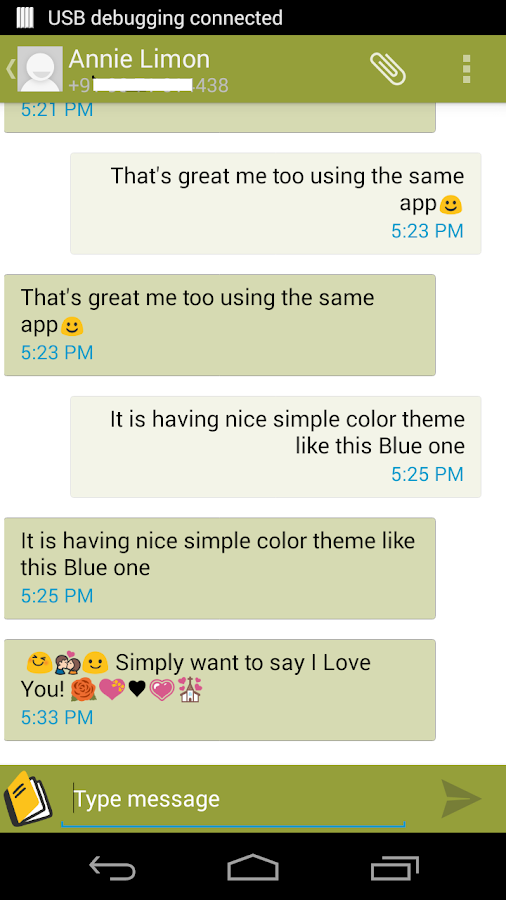Open the yellow notebook templates icon

28,799
